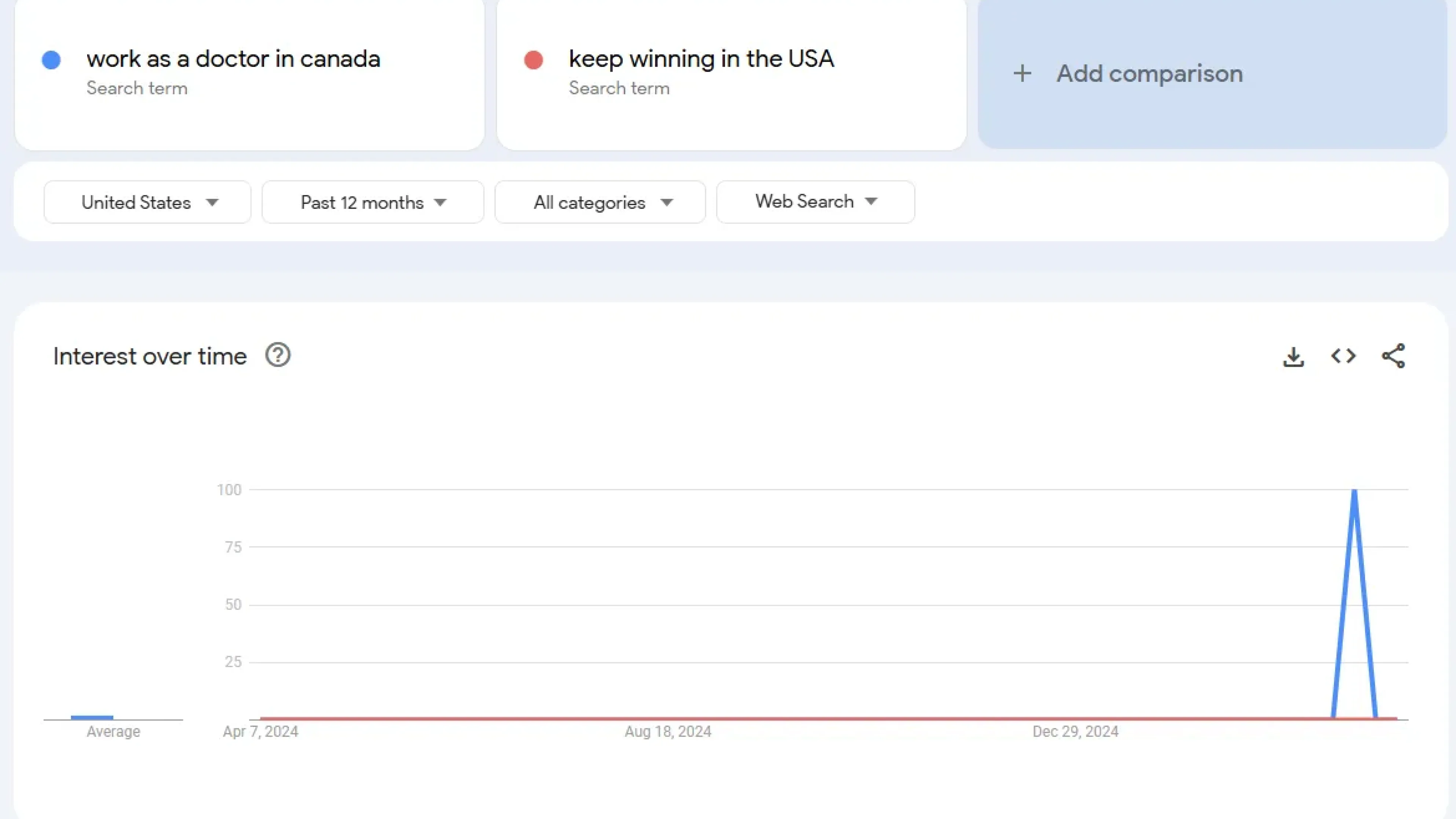Screen dimensions: 1456x819
Task: Click the Dec 29, 2024 axis label
Action: [1076, 731]
